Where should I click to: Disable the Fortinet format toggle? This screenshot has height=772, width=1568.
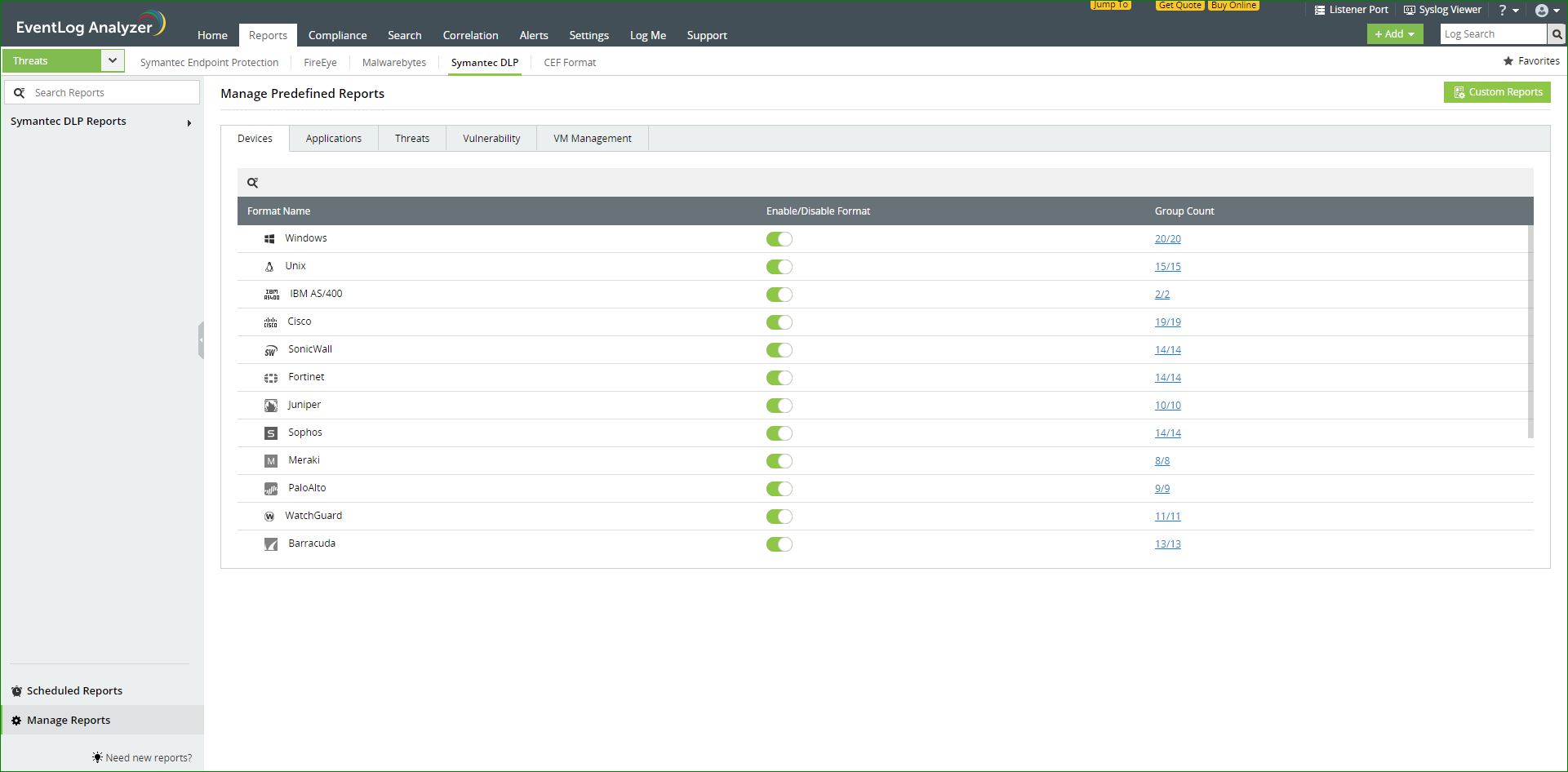[780, 378]
